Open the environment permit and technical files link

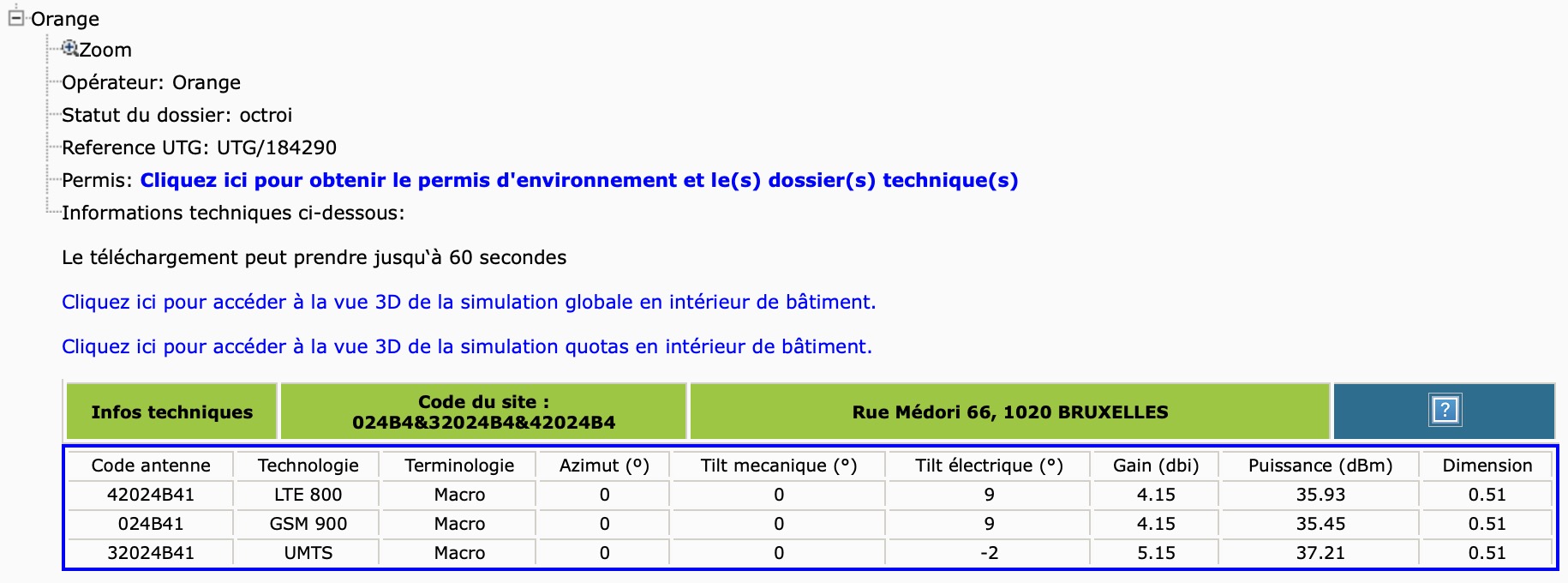pyautogui.click(x=579, y=180)
